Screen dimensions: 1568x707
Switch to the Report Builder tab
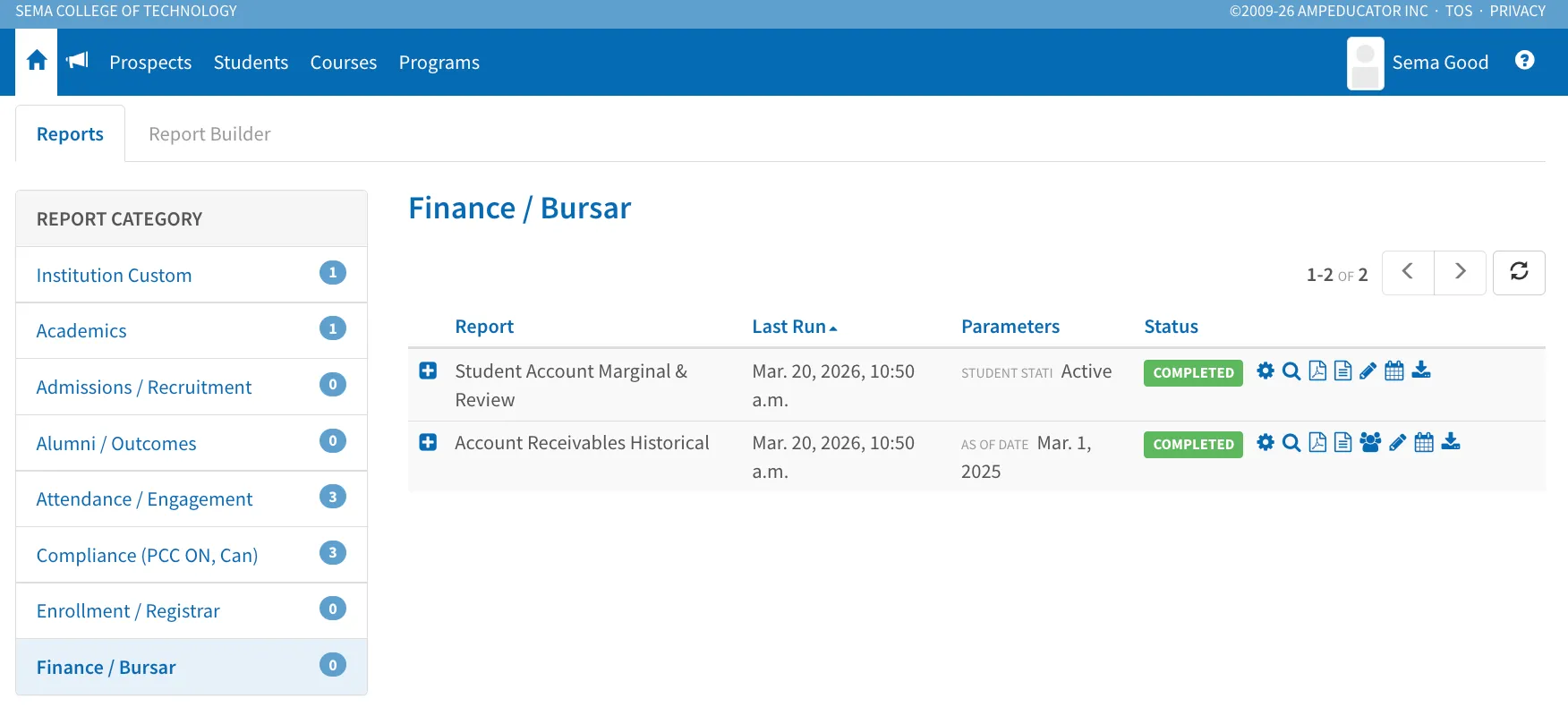pos(209,133)
